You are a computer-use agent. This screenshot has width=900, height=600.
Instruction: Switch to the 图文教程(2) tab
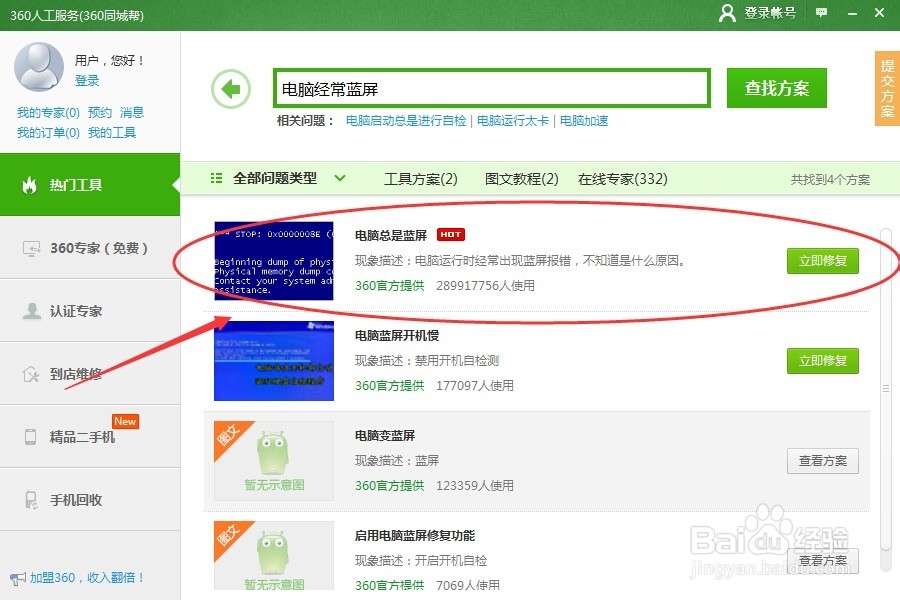pyautogui.click(x=520, y=177)
